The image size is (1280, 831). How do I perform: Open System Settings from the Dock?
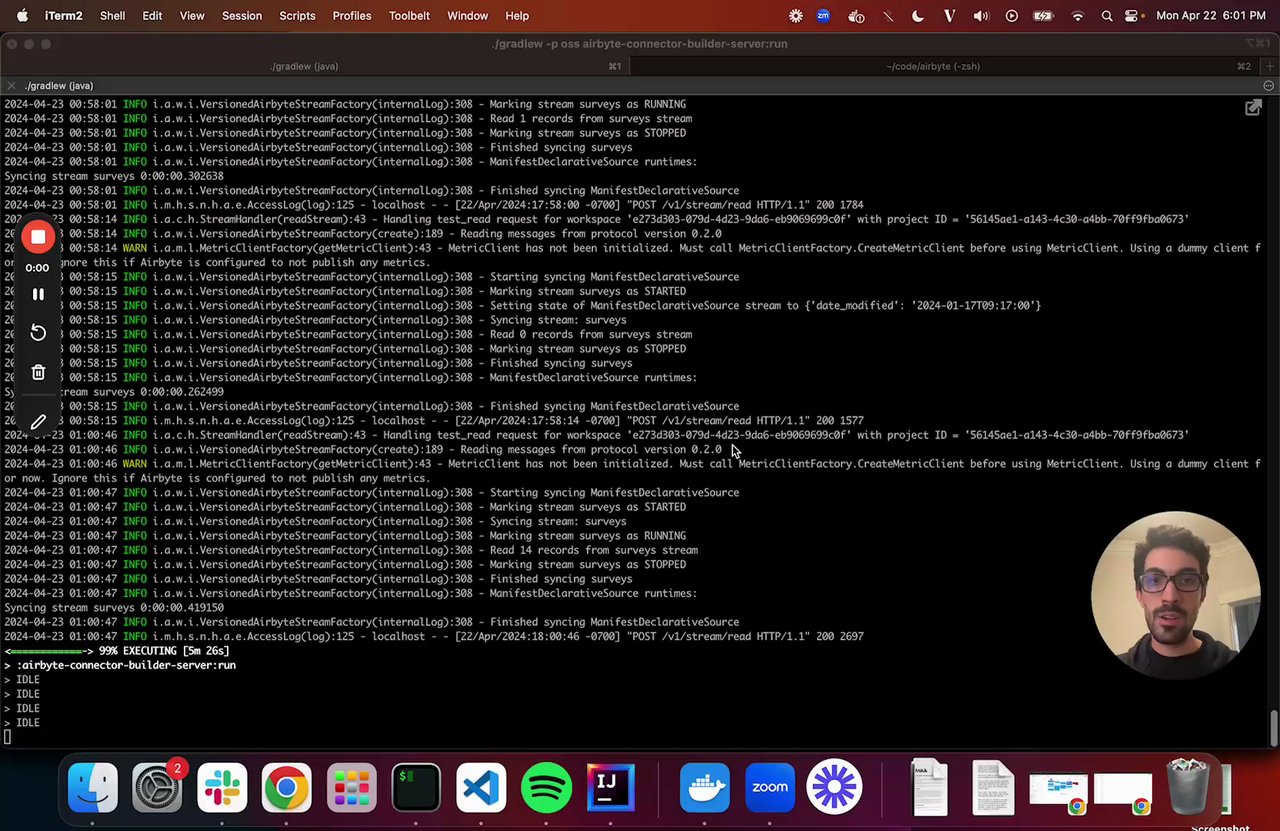pyautogui.click(x=157, y=788)
